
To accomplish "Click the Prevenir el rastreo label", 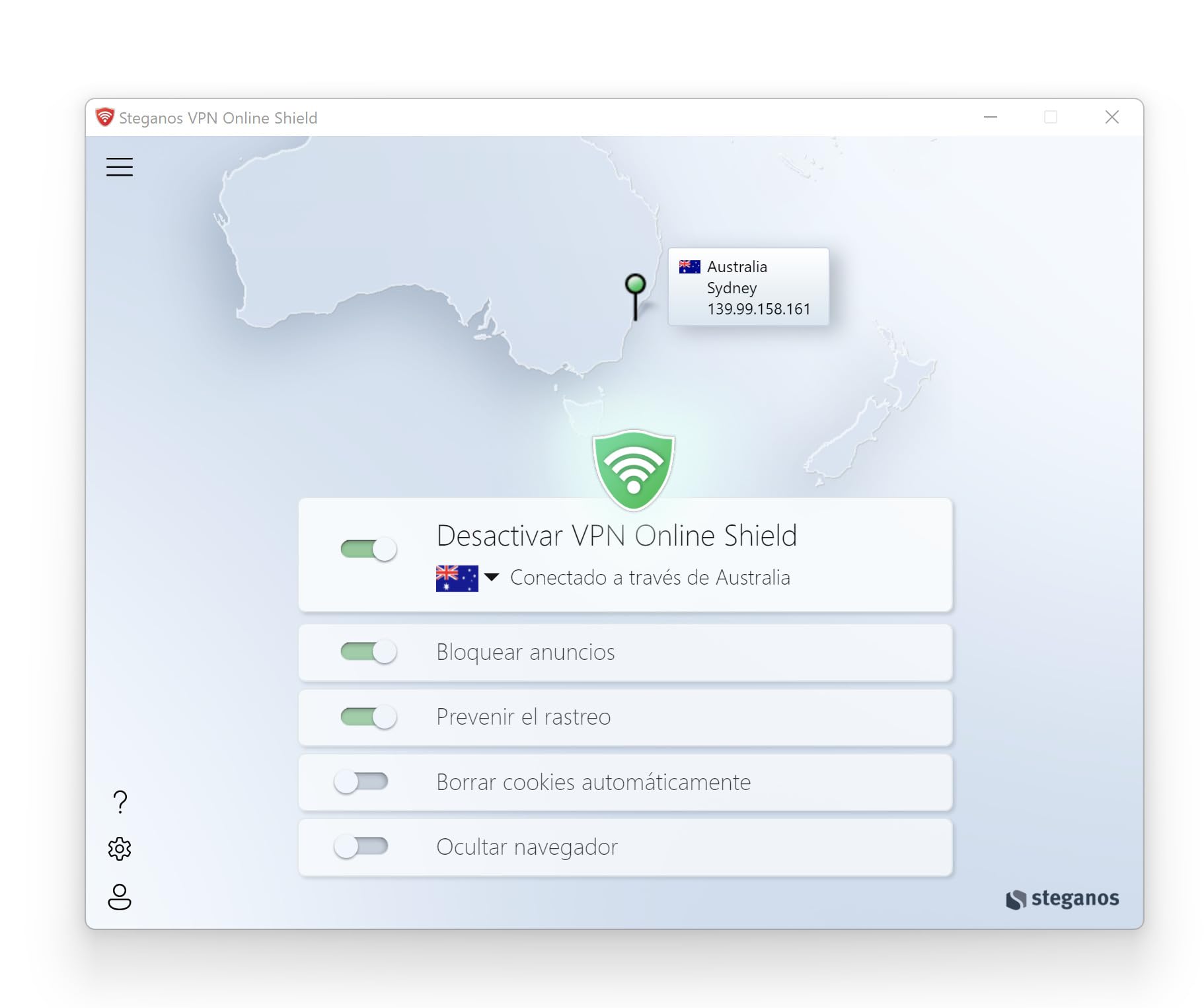I will [x=523, y=717].
